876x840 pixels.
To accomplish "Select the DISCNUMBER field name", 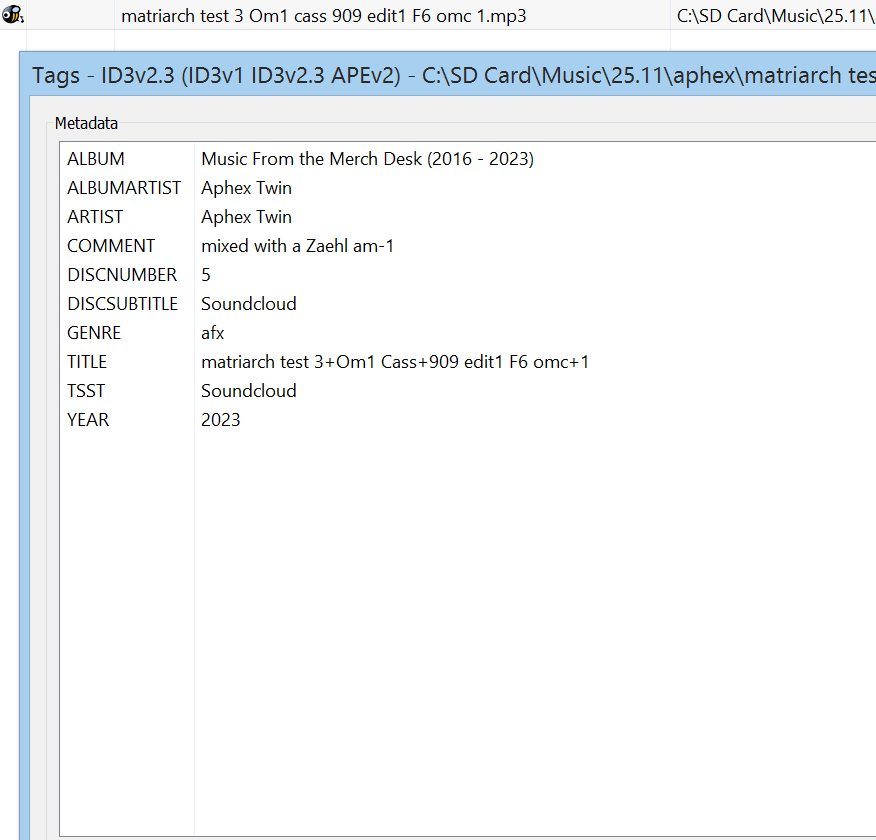I will [x=122, y=275].
